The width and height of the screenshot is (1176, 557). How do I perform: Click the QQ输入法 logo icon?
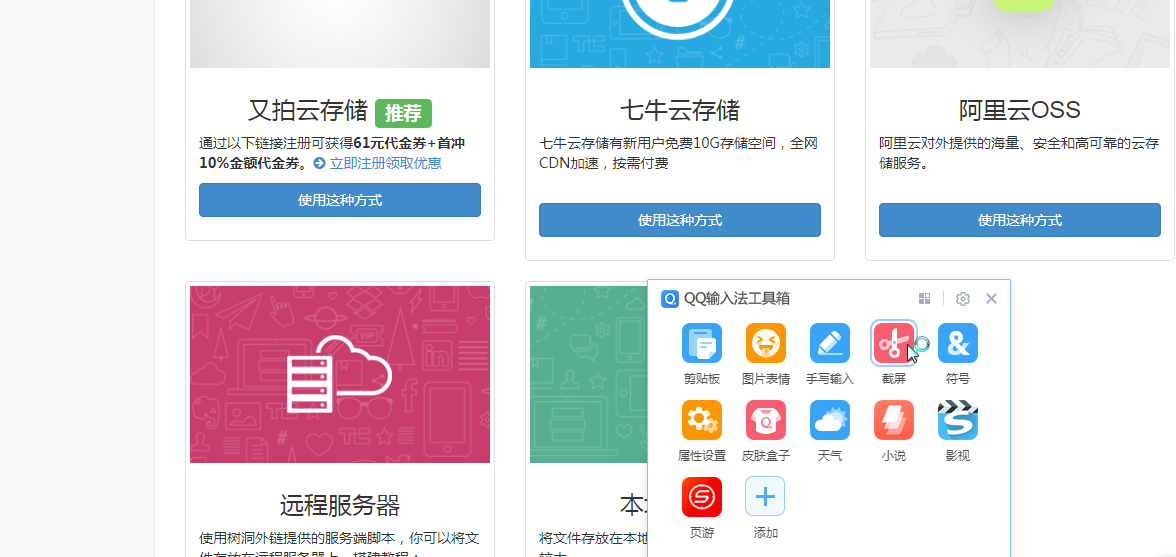tap(670, 298)
